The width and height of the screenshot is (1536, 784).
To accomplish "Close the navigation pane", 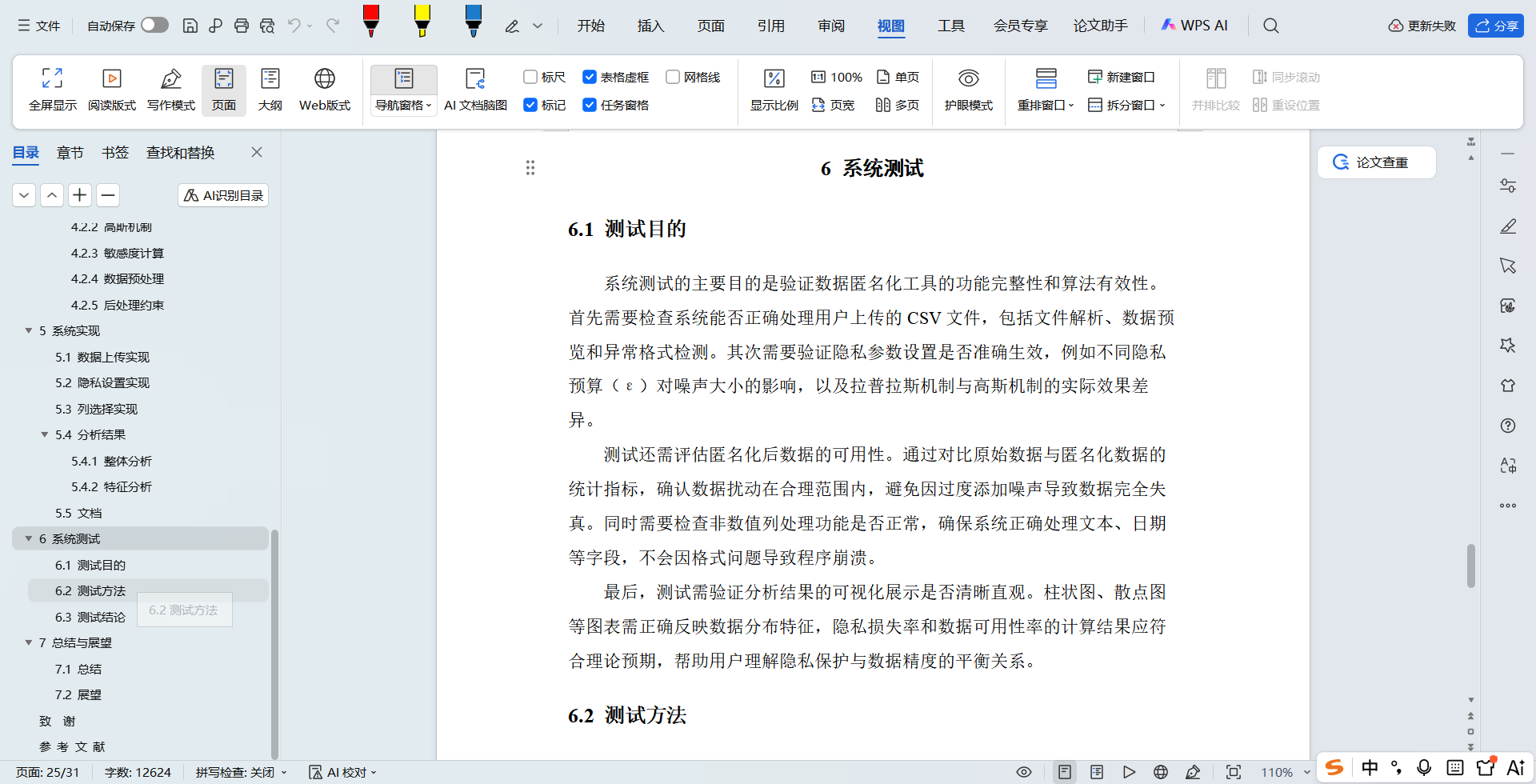I will [257, 152].
